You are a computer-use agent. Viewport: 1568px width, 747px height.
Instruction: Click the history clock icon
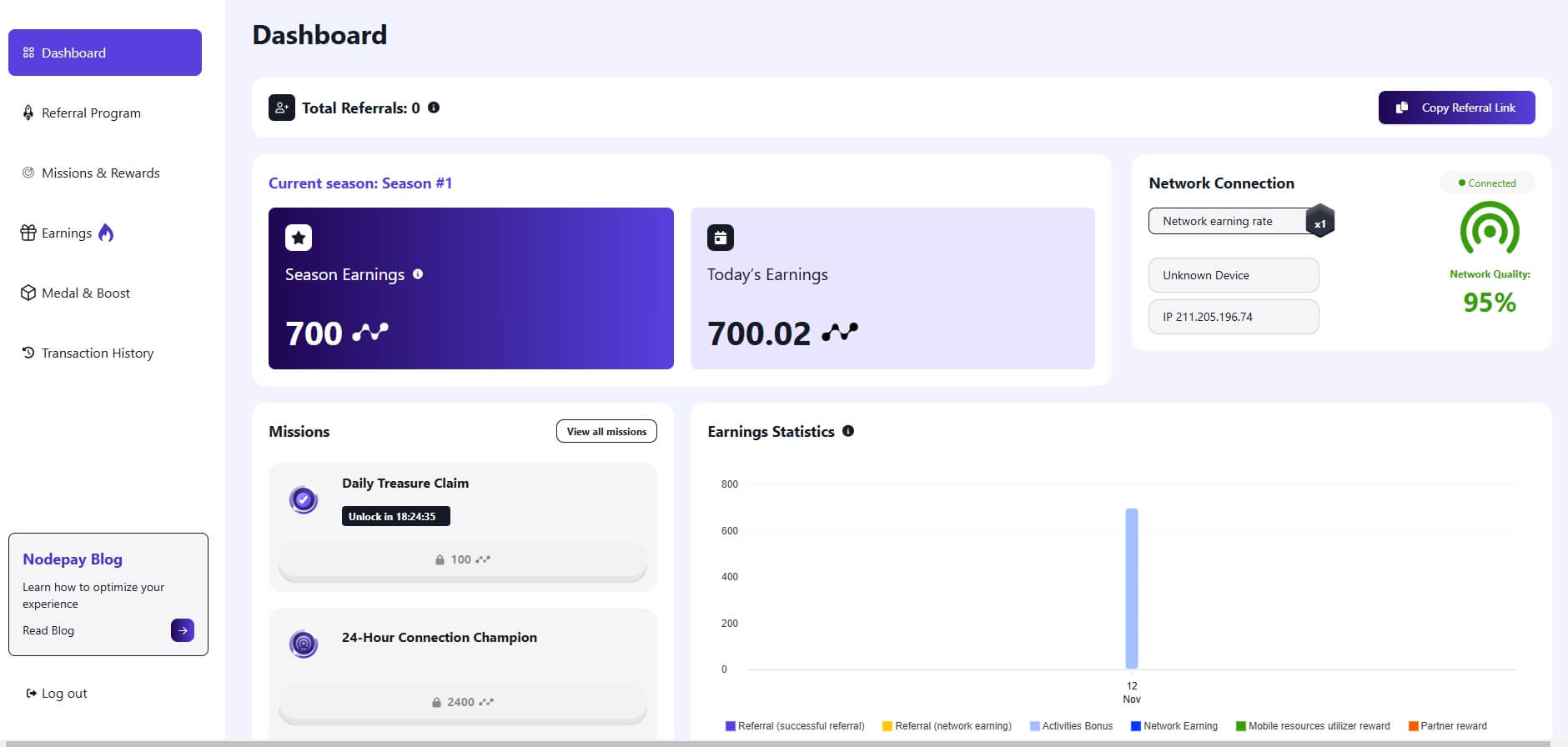pyautogui.click(x=28, y=353)
